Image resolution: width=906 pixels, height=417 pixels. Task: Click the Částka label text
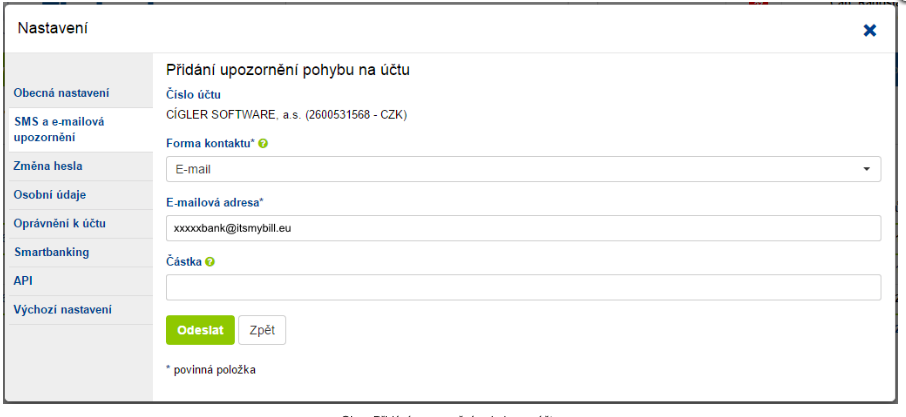(x=184, y=262)
